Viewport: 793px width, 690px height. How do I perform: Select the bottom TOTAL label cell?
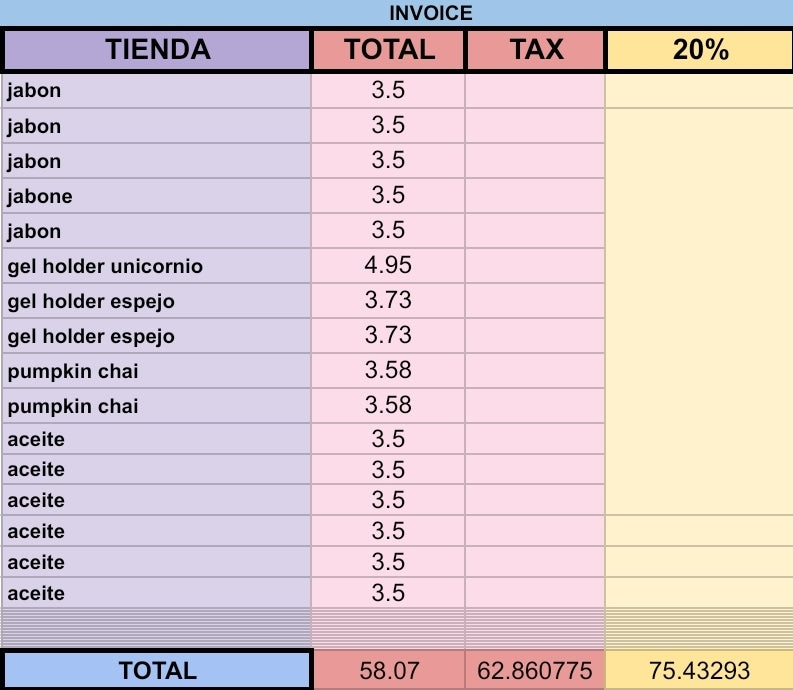[x=157, y=670]
